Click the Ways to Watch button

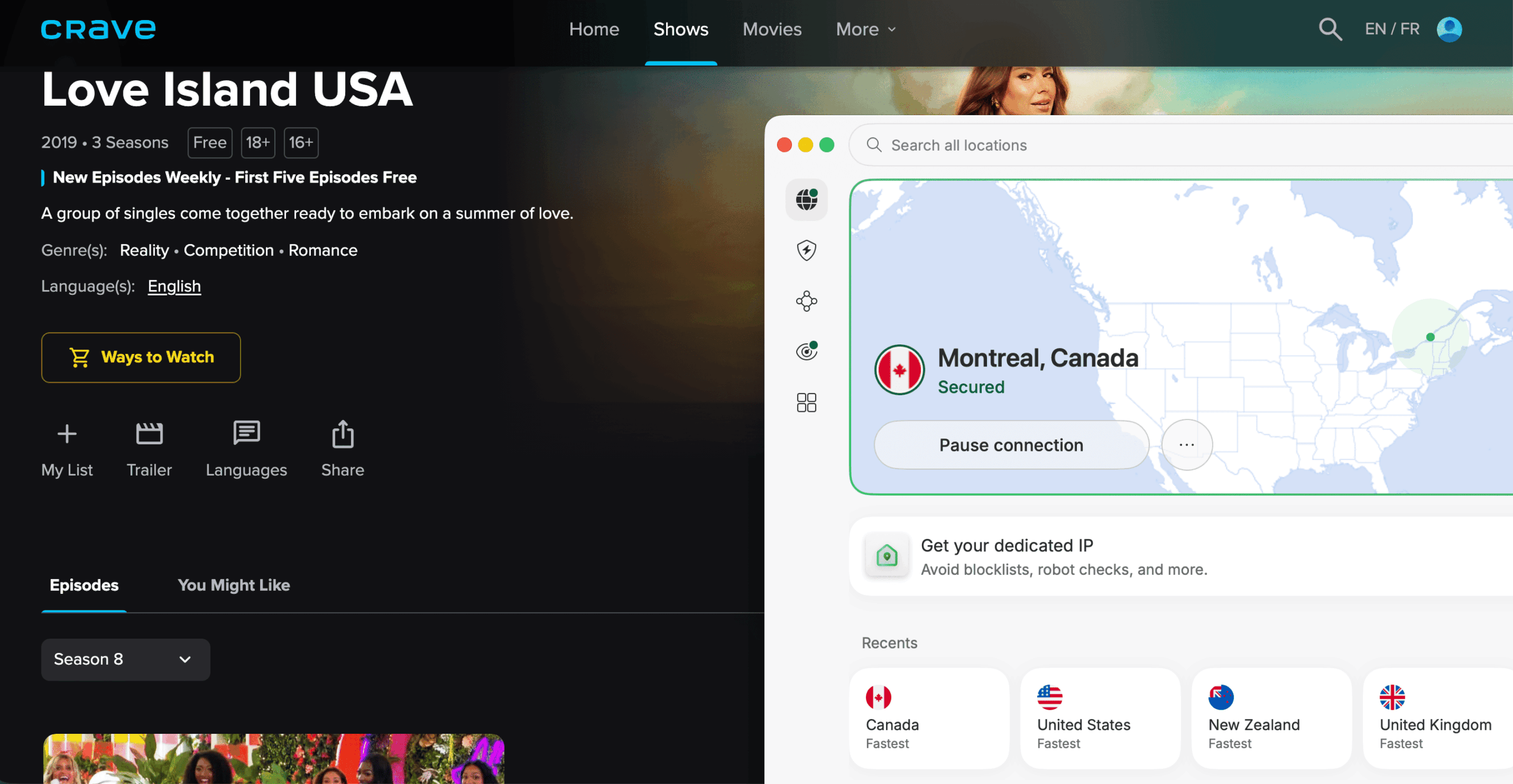pyautogui.click(x=141, y=357)
